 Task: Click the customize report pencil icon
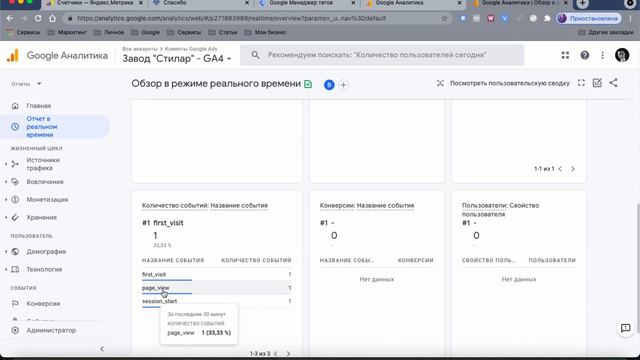tap(597, 83)
